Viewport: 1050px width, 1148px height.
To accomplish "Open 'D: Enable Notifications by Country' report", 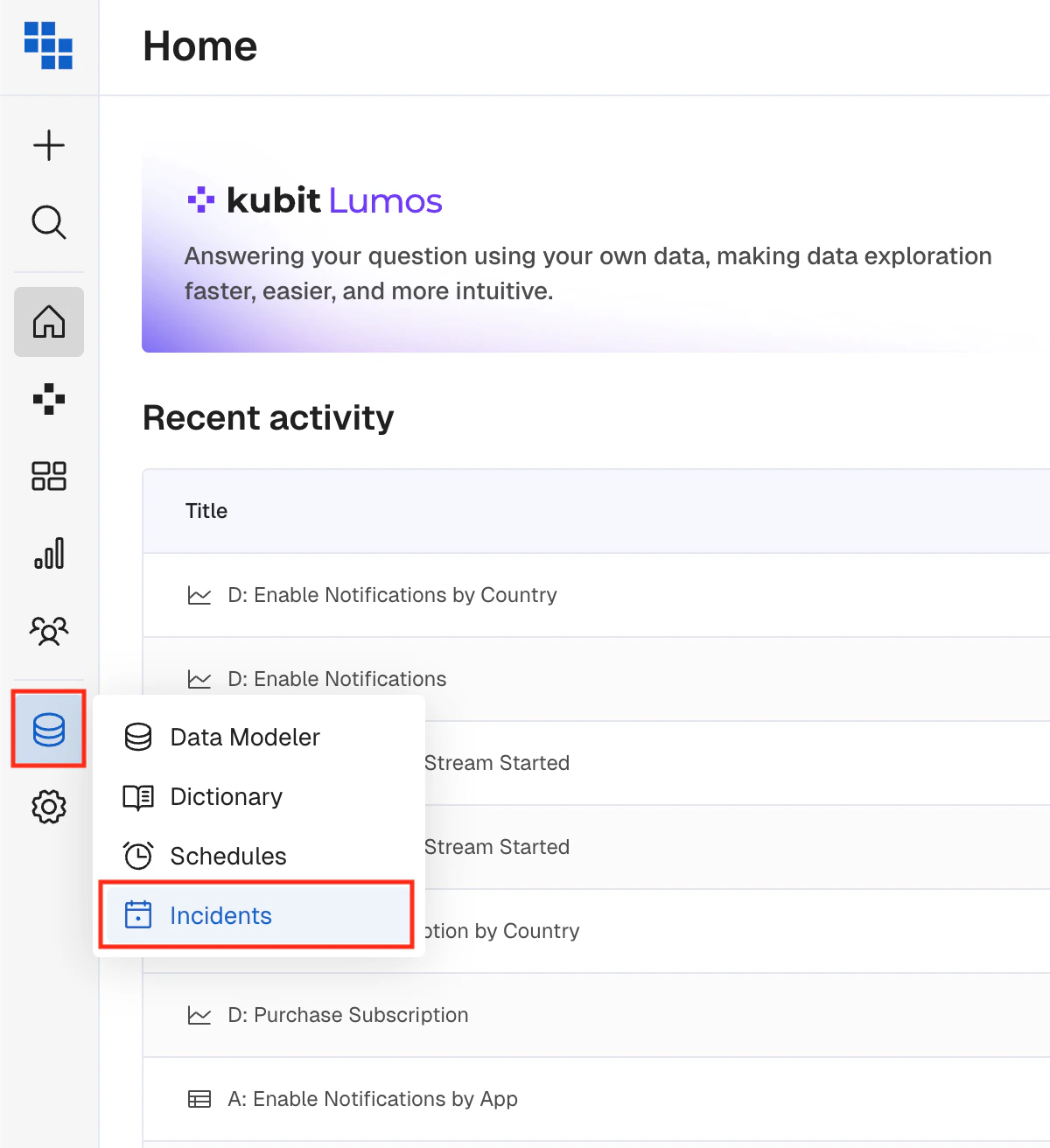I will click(392, 595).
